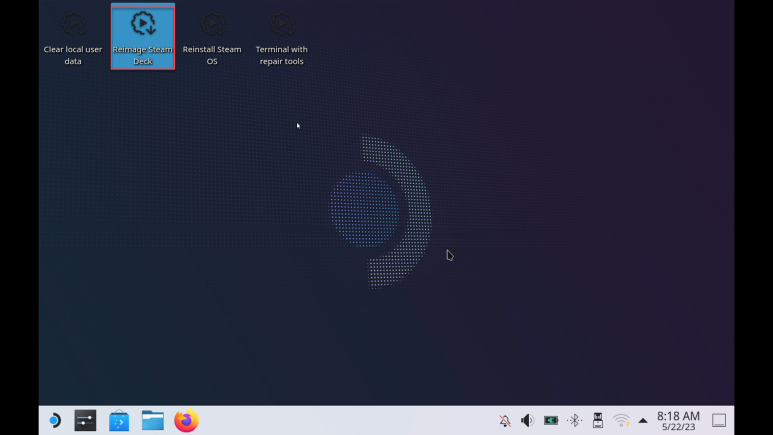Open the Steam application launcher menu

tap(55, 421)
